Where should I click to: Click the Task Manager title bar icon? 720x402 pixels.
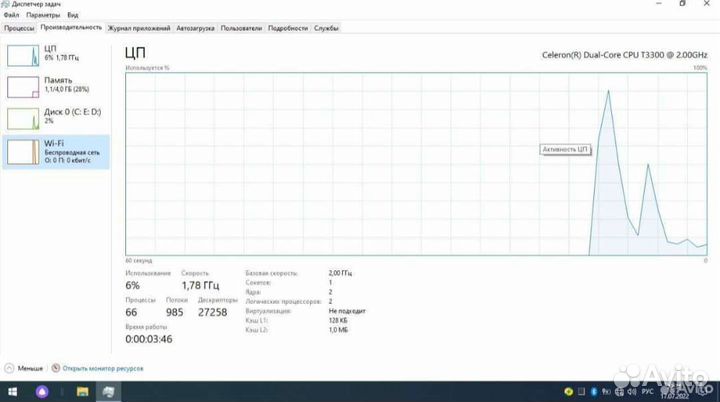[6, 4]
